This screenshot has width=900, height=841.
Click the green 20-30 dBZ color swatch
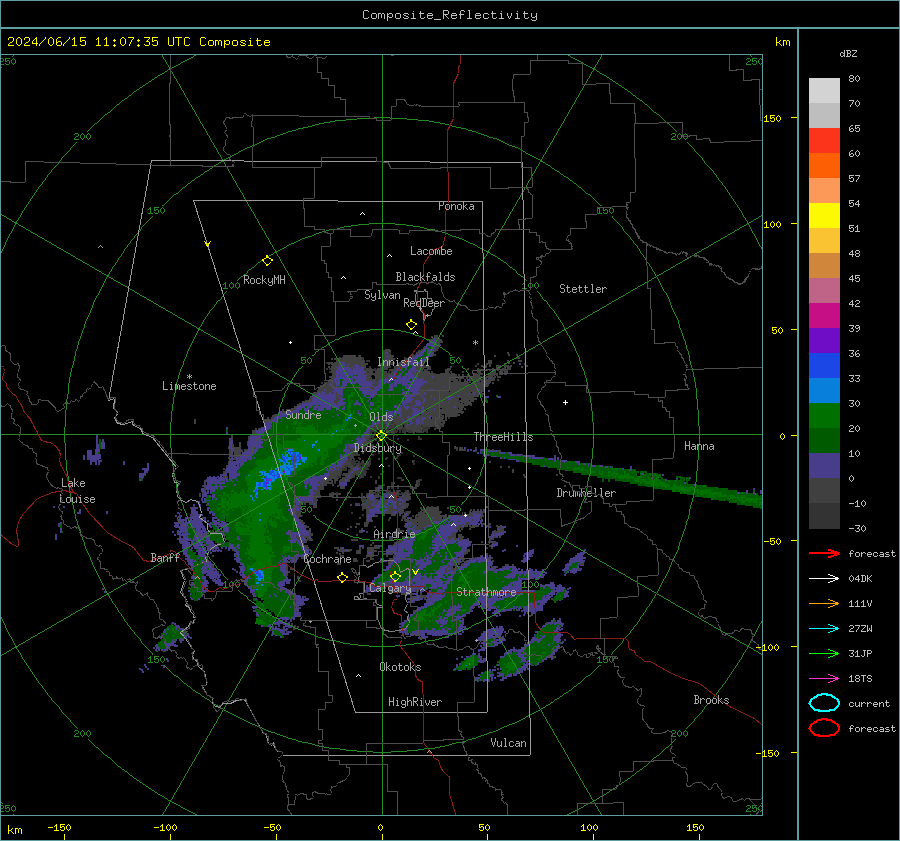(x=824, y=416)
